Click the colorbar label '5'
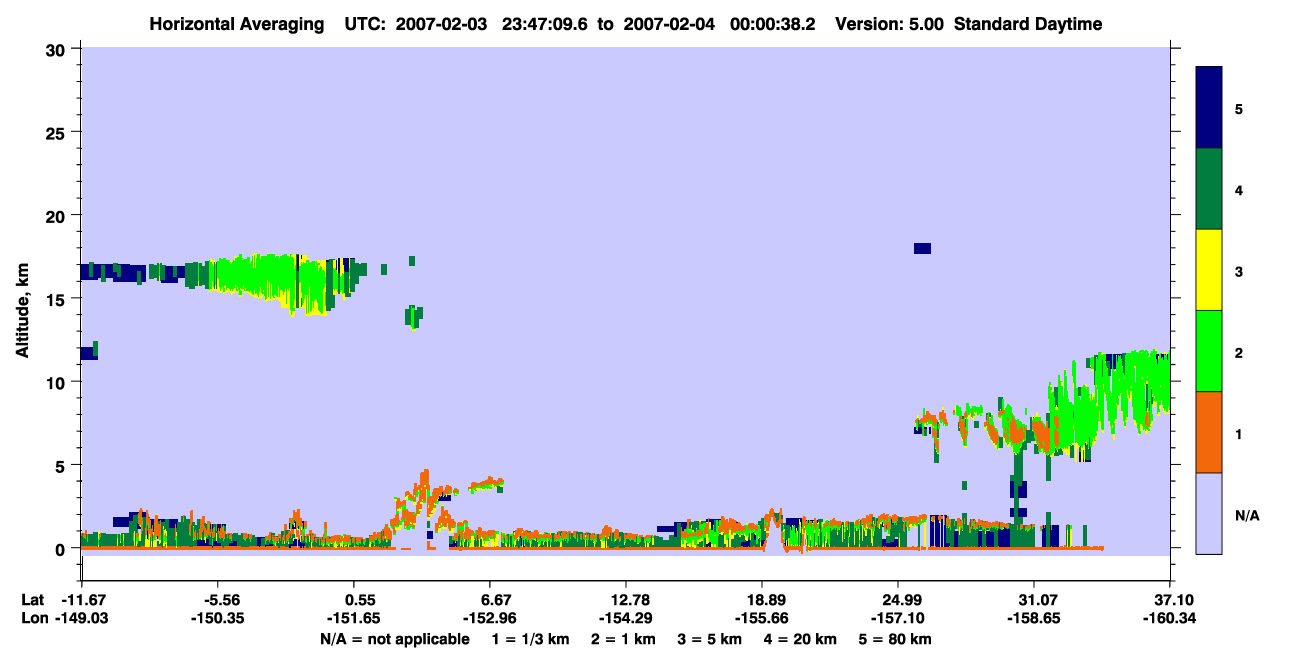The image size is (1300, 667). [x=1239, y=108]
